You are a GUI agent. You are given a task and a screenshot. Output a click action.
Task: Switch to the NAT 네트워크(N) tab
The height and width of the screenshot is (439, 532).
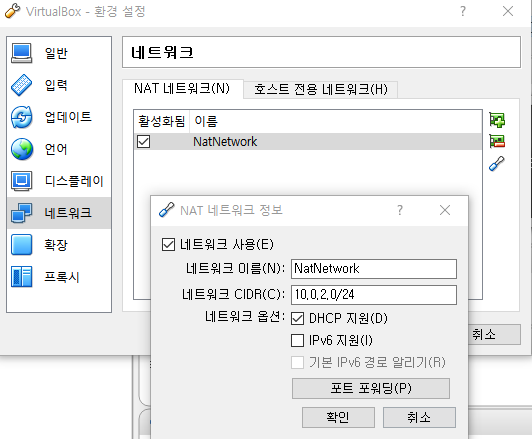(183, 89)
